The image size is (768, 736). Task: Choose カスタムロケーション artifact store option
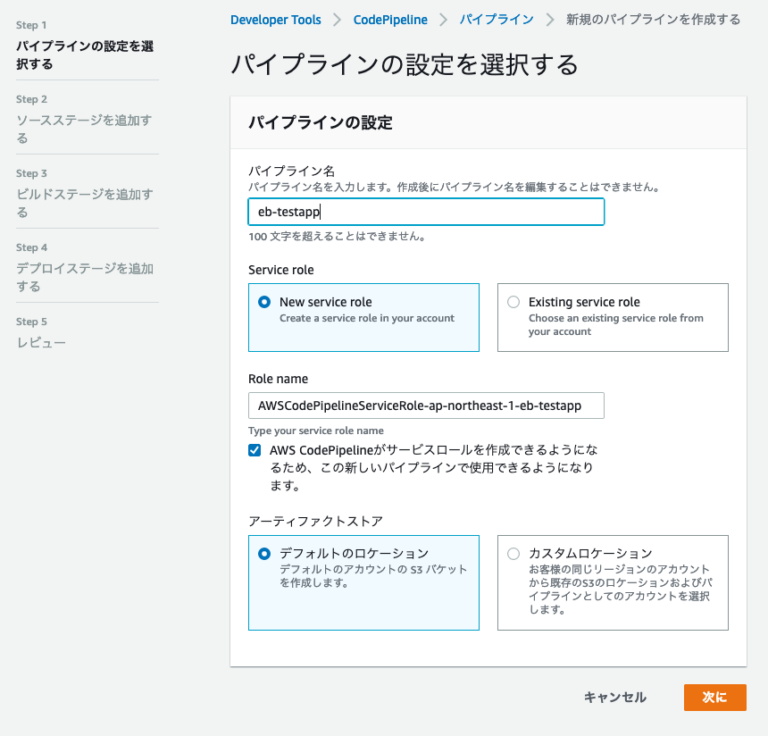514,553
